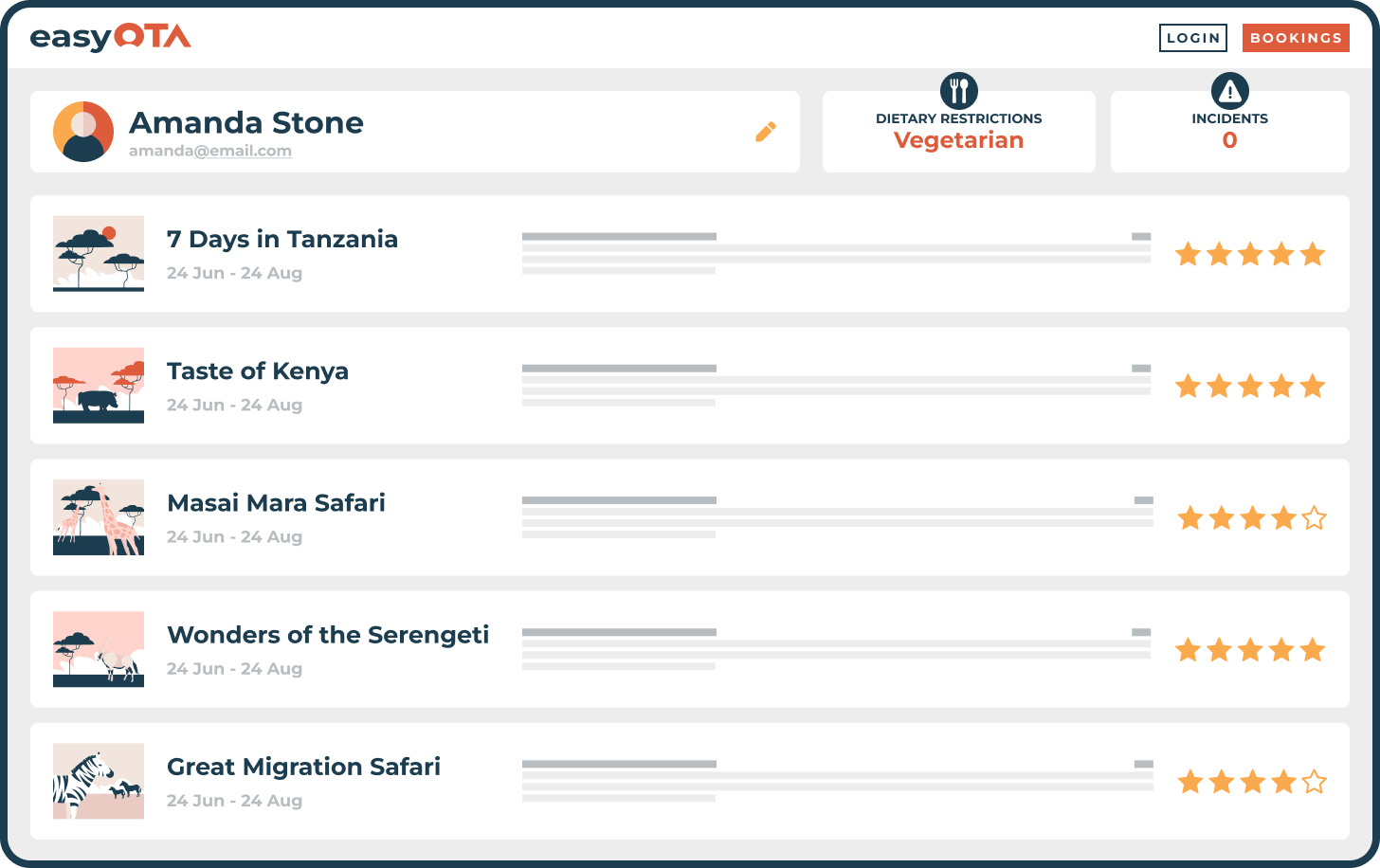Image resolution: width=1380 pixels, height=868 pixels.
Task: Click Amanda Stone's profile avatar
Action: pos(83,132)
